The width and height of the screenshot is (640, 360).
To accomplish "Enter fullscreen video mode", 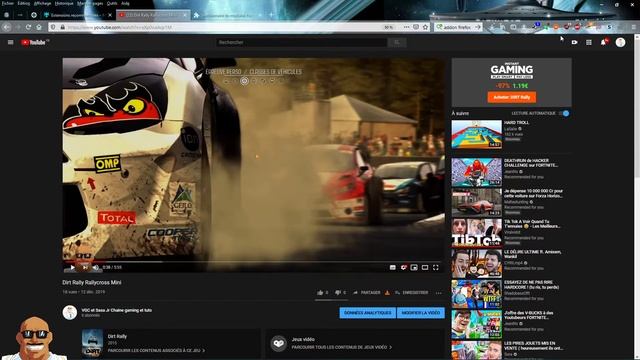I will [x=436, y=267].
